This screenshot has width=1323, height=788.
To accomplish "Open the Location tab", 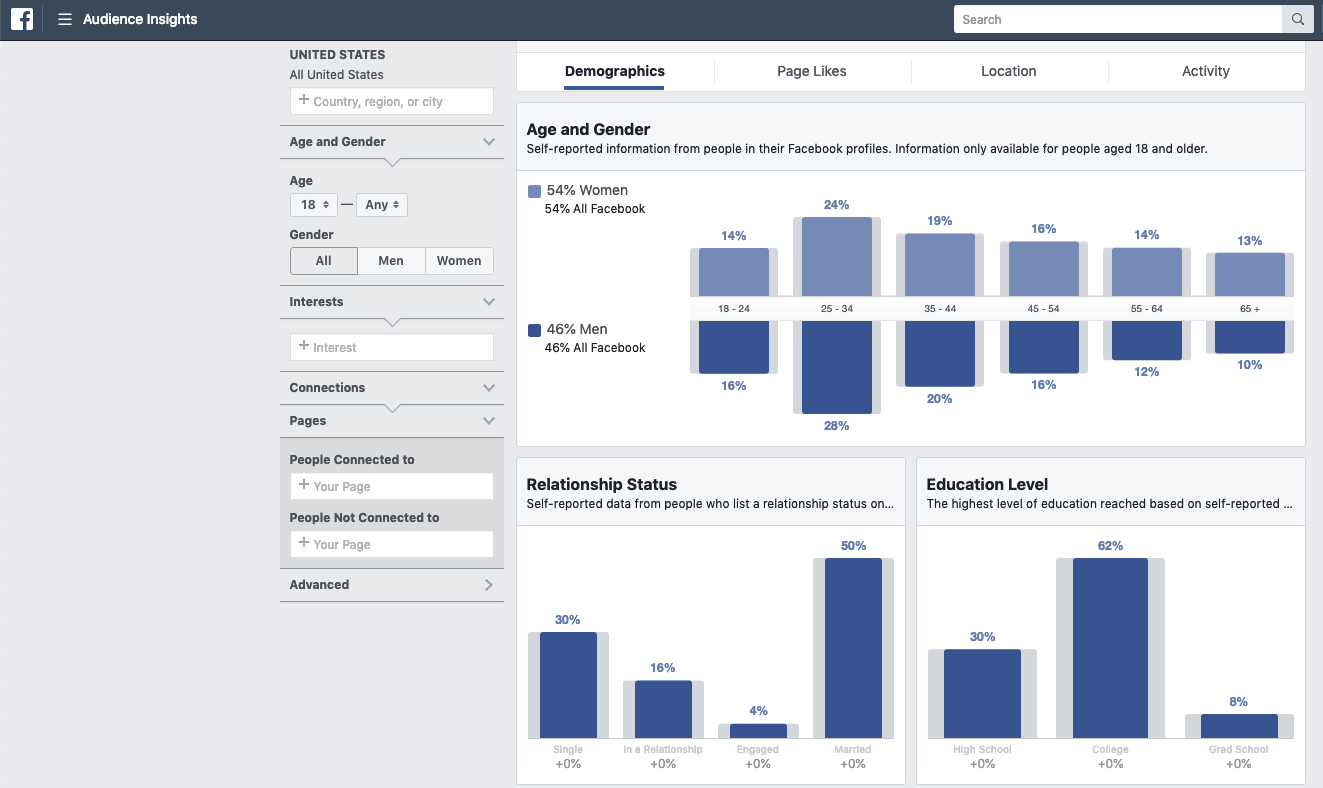I will click(1008, 71).
